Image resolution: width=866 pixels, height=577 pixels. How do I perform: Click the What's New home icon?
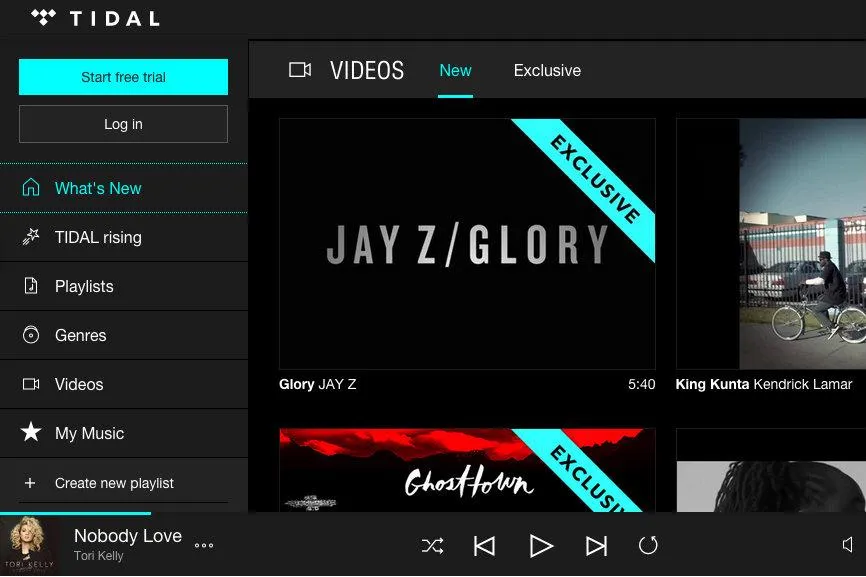(x=31, y=188)
